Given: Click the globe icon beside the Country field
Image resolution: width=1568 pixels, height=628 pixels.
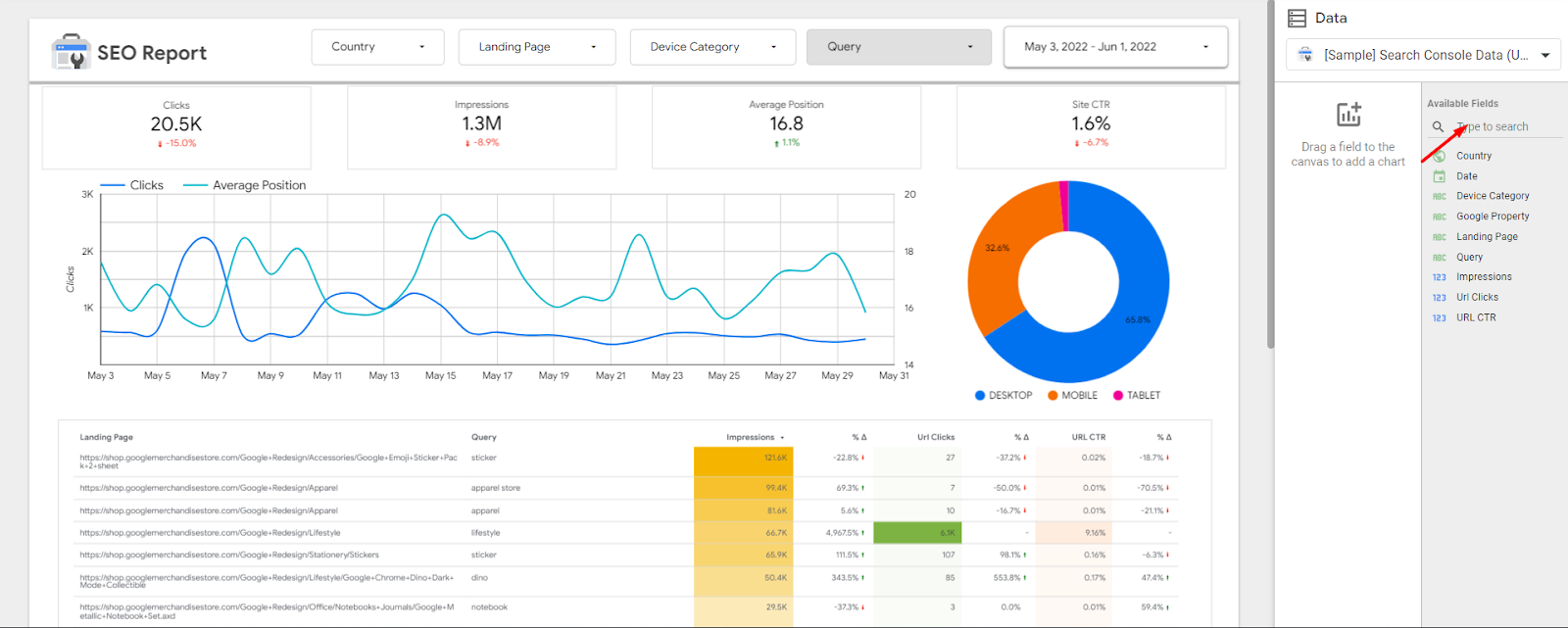Looking at the screenshot, I should (x=1439, y=156).
